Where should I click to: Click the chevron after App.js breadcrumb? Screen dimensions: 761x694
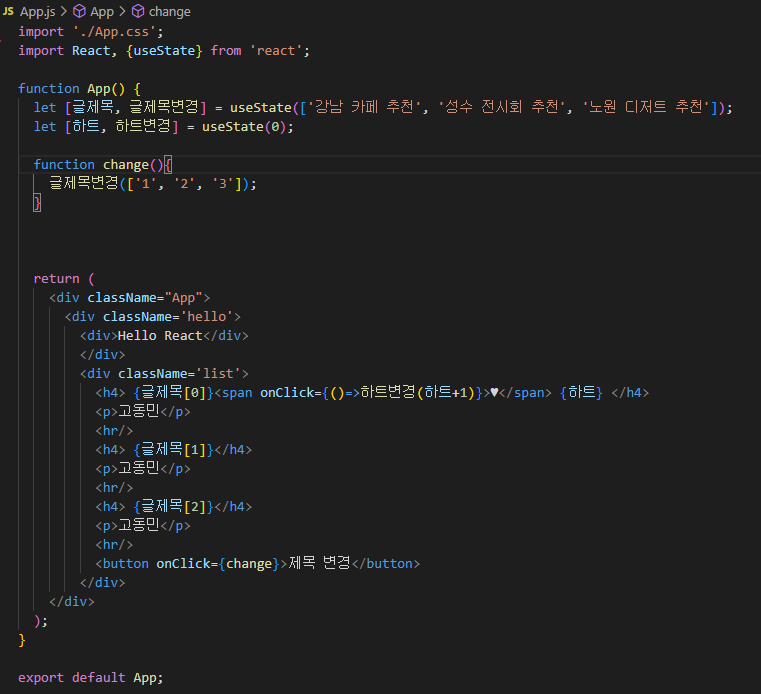(64, 11)
